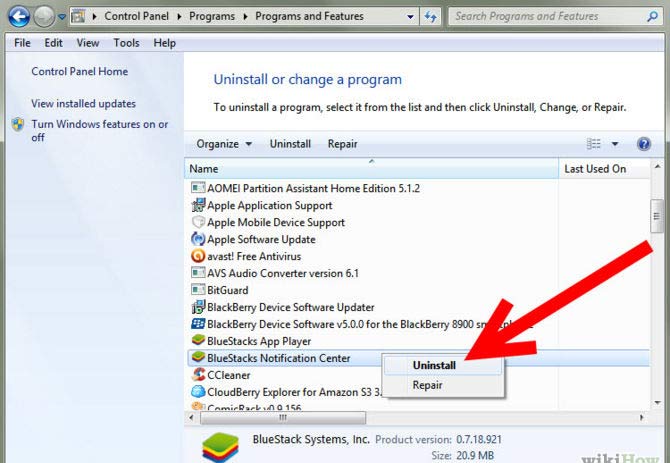Click the Uninstall toolbar button
Screen dimensions: 670x463
tap(290, 144)
